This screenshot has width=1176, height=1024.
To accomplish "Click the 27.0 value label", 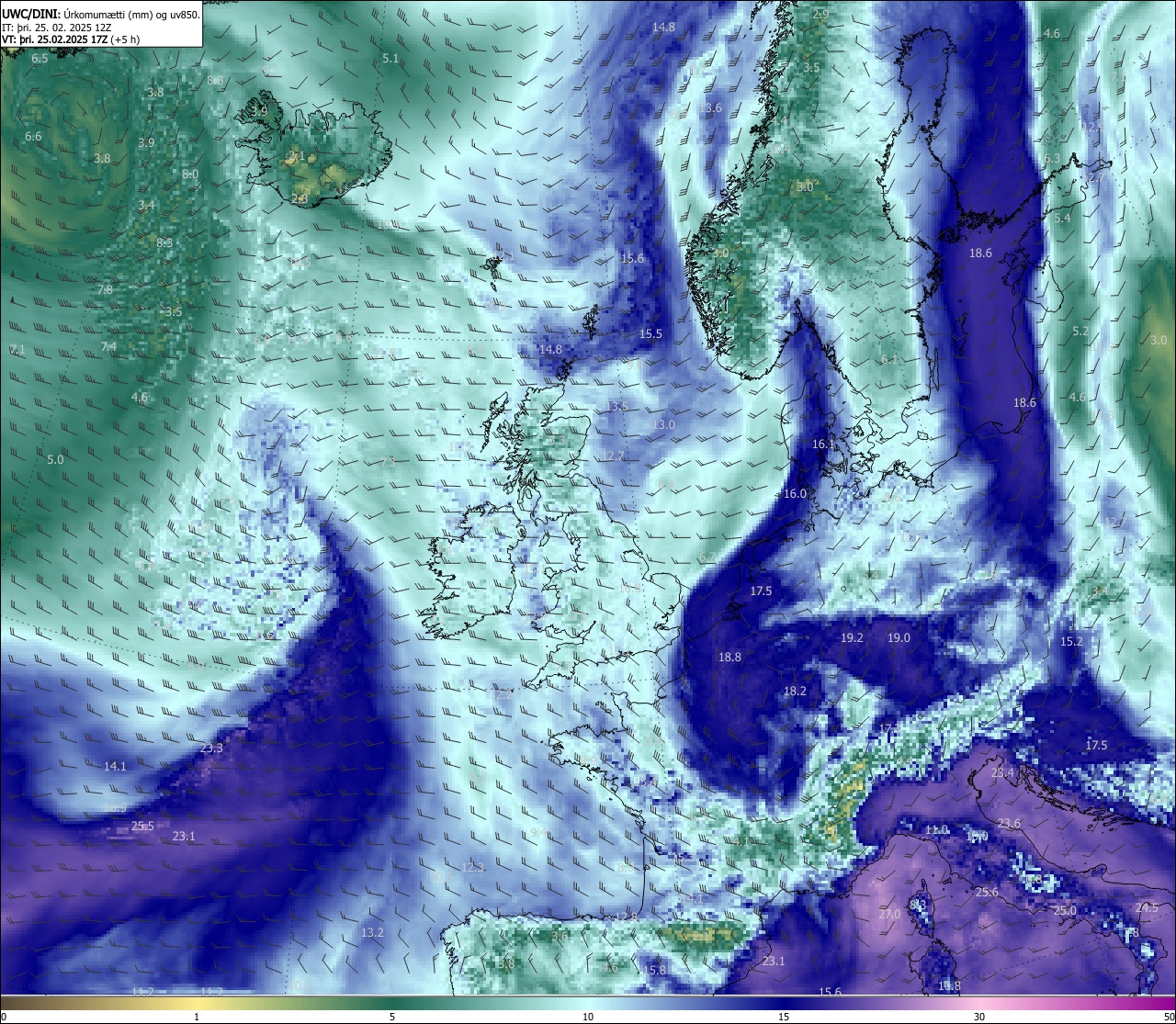I will click(x=889, y=915).
